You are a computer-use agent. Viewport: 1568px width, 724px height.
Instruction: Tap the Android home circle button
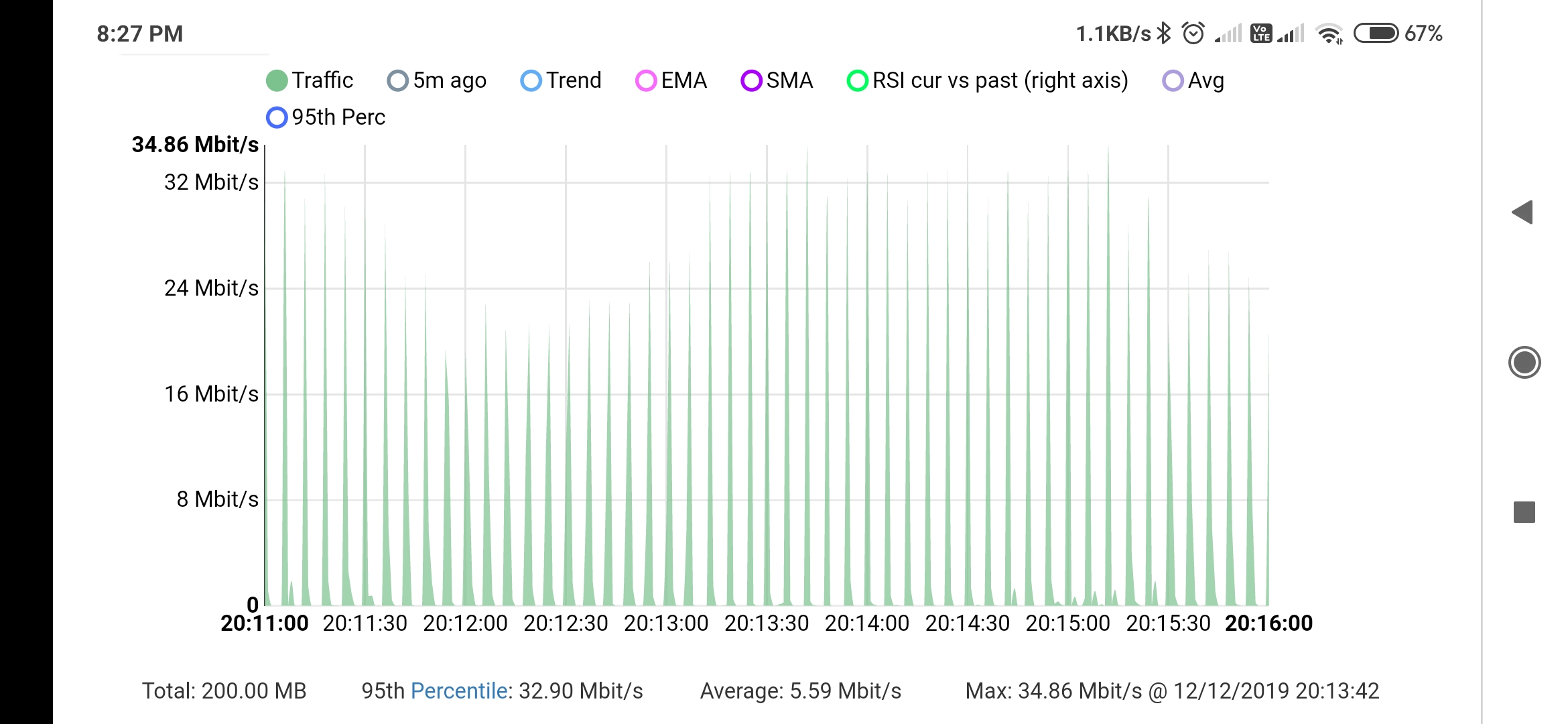point(1524,363)
